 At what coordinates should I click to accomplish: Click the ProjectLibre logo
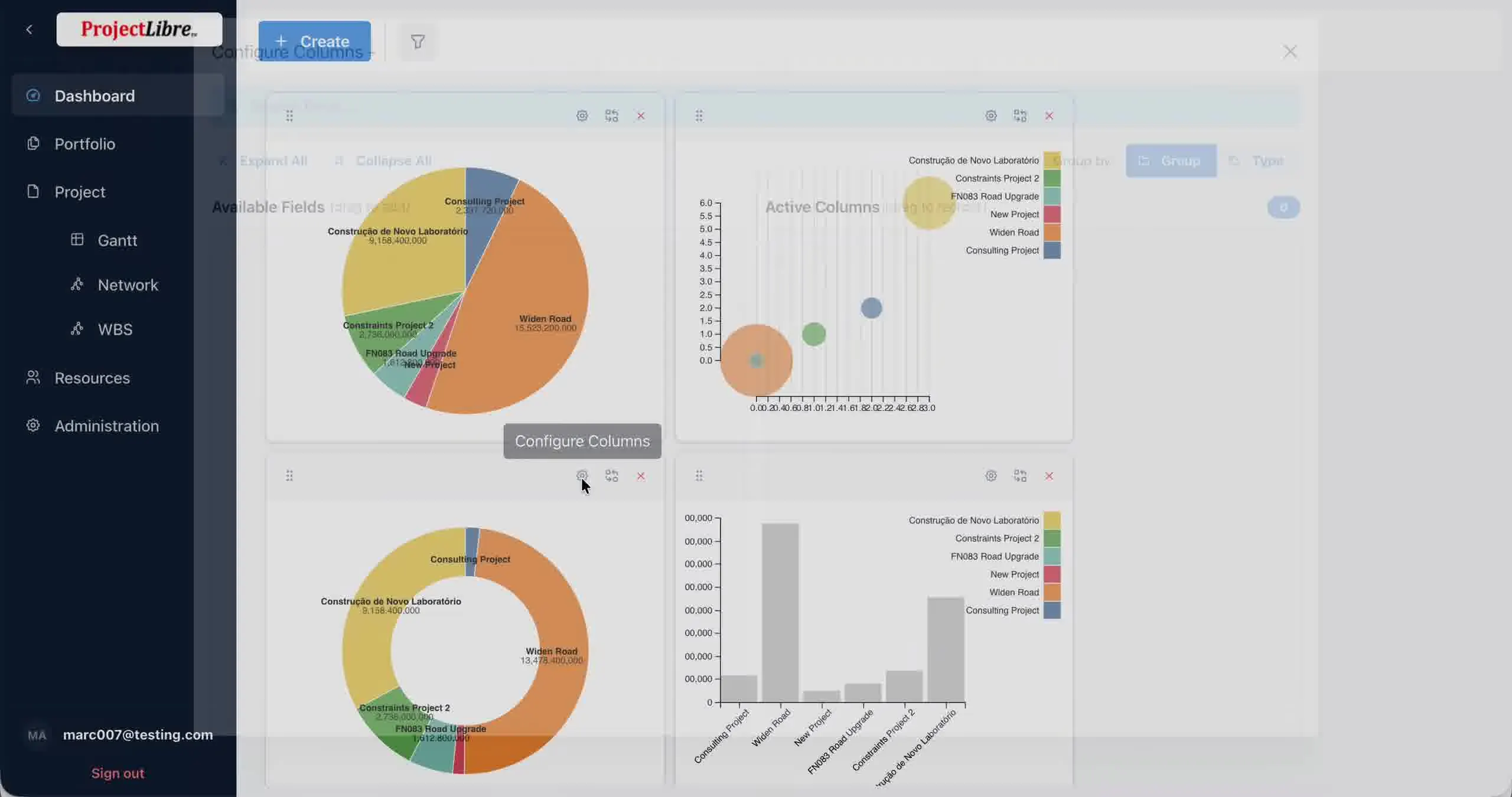139,29
